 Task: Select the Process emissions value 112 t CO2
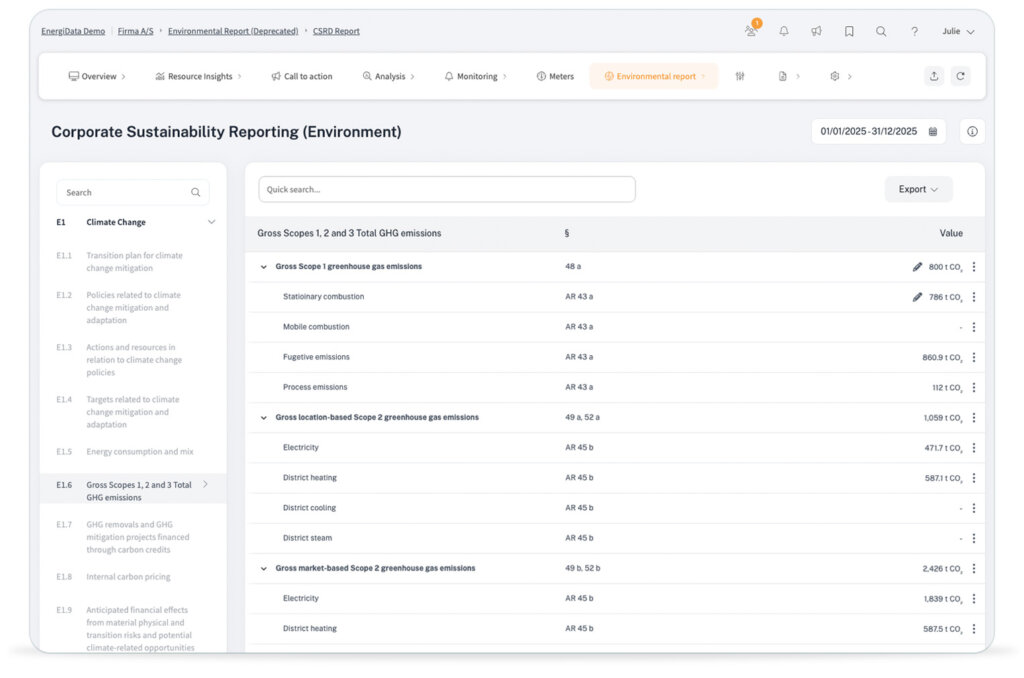(x=948, y=387)
